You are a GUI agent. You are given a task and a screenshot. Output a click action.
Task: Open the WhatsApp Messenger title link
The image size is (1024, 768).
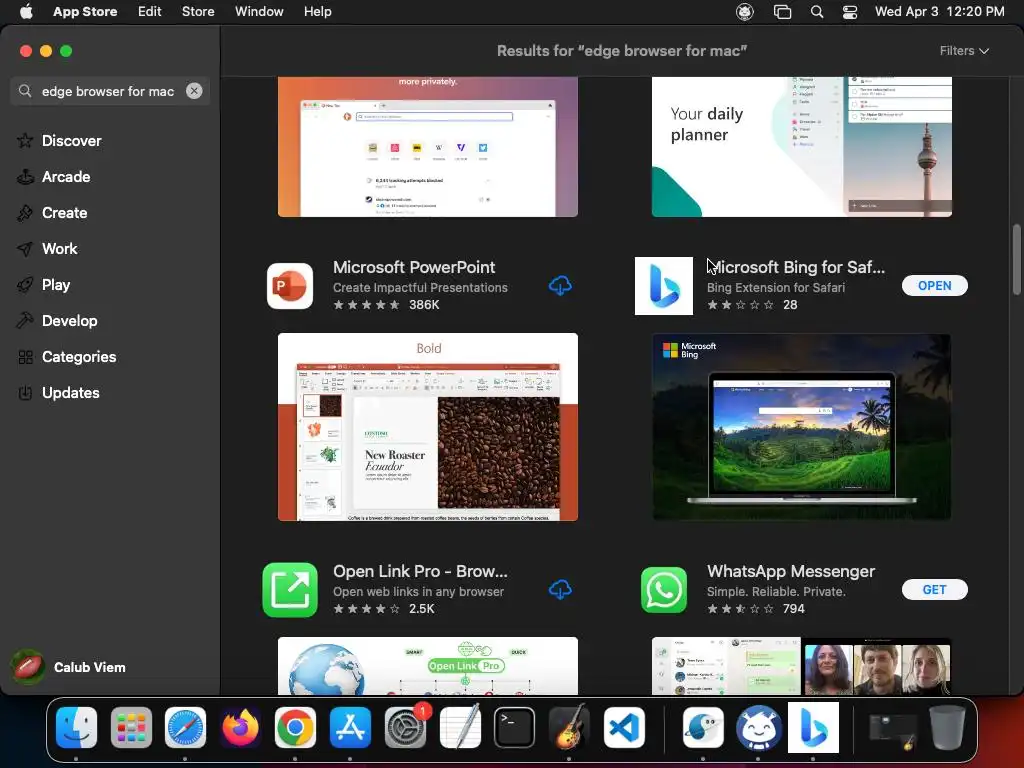[791, 571]
